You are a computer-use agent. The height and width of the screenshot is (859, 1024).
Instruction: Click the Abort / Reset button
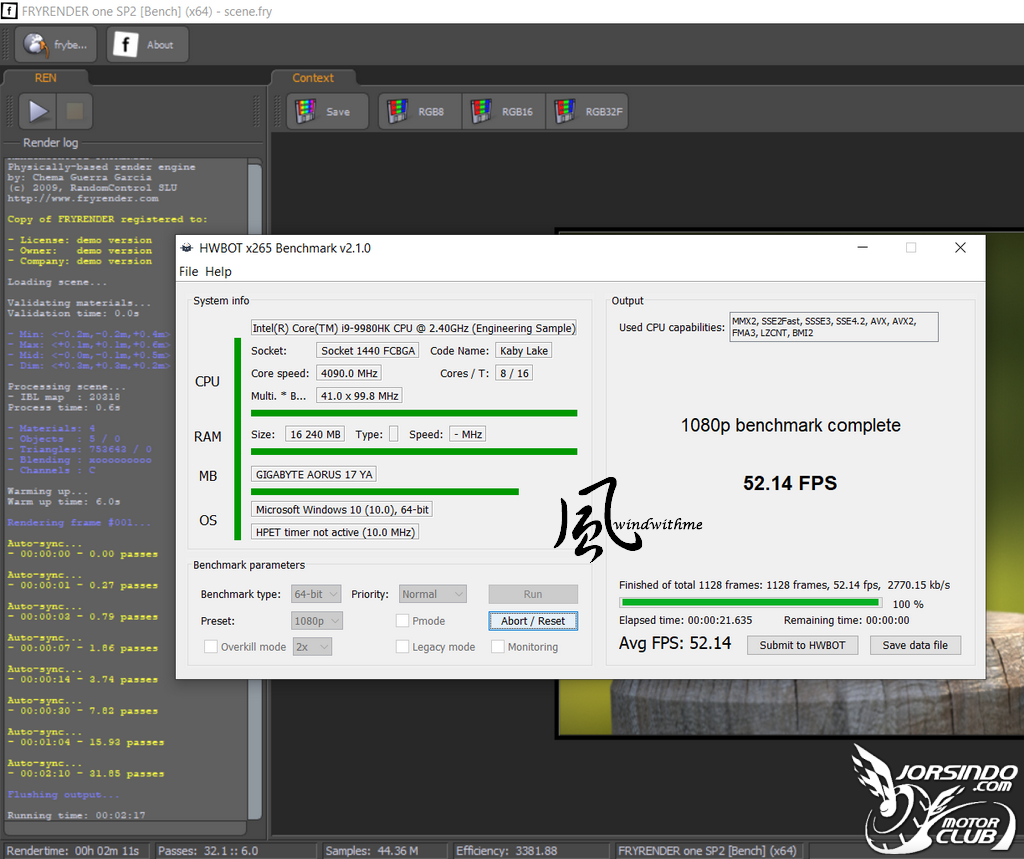(x=533, y=621)
